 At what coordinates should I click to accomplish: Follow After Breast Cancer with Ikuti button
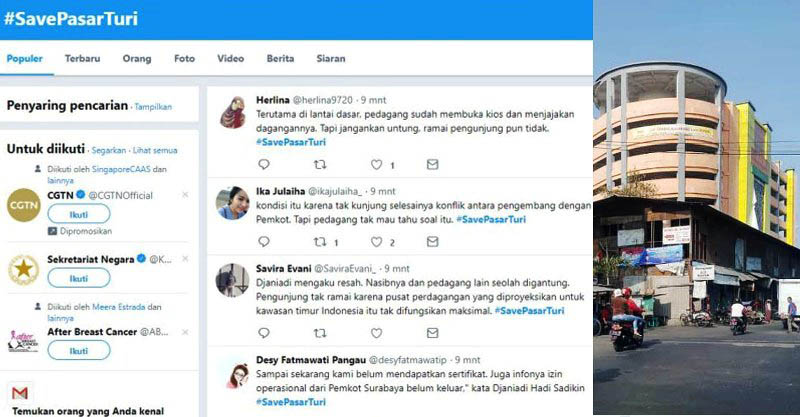coord(79,351)
